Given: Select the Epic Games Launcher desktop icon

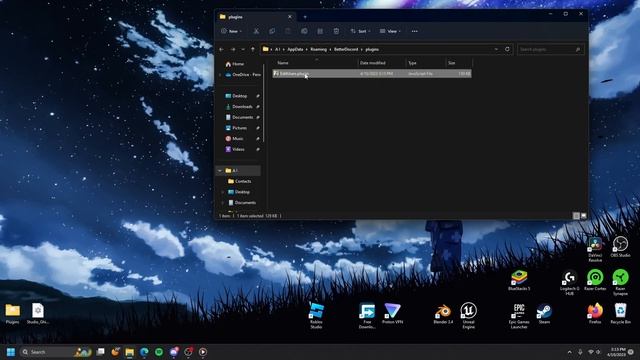Looking at the screenshot, I should pyautogui.click(x=519, y=315).
